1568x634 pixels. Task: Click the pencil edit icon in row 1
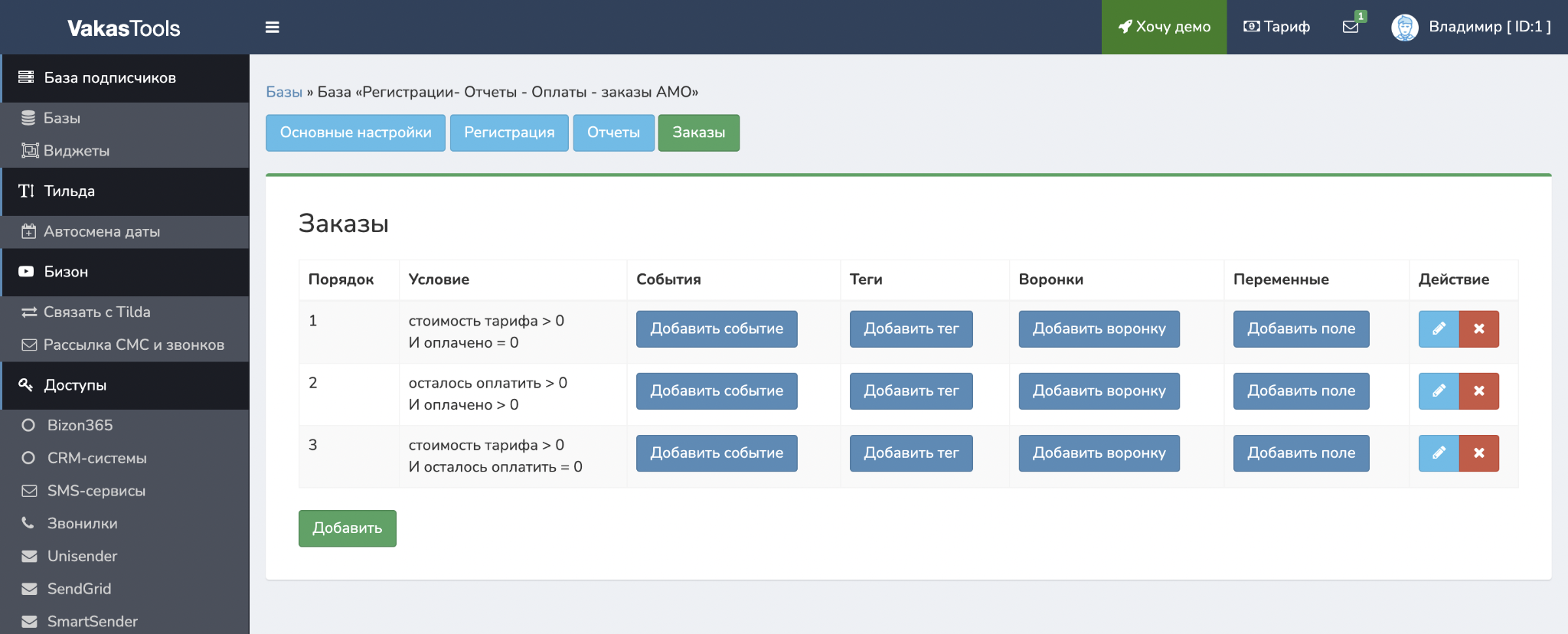click(1439, 329)
